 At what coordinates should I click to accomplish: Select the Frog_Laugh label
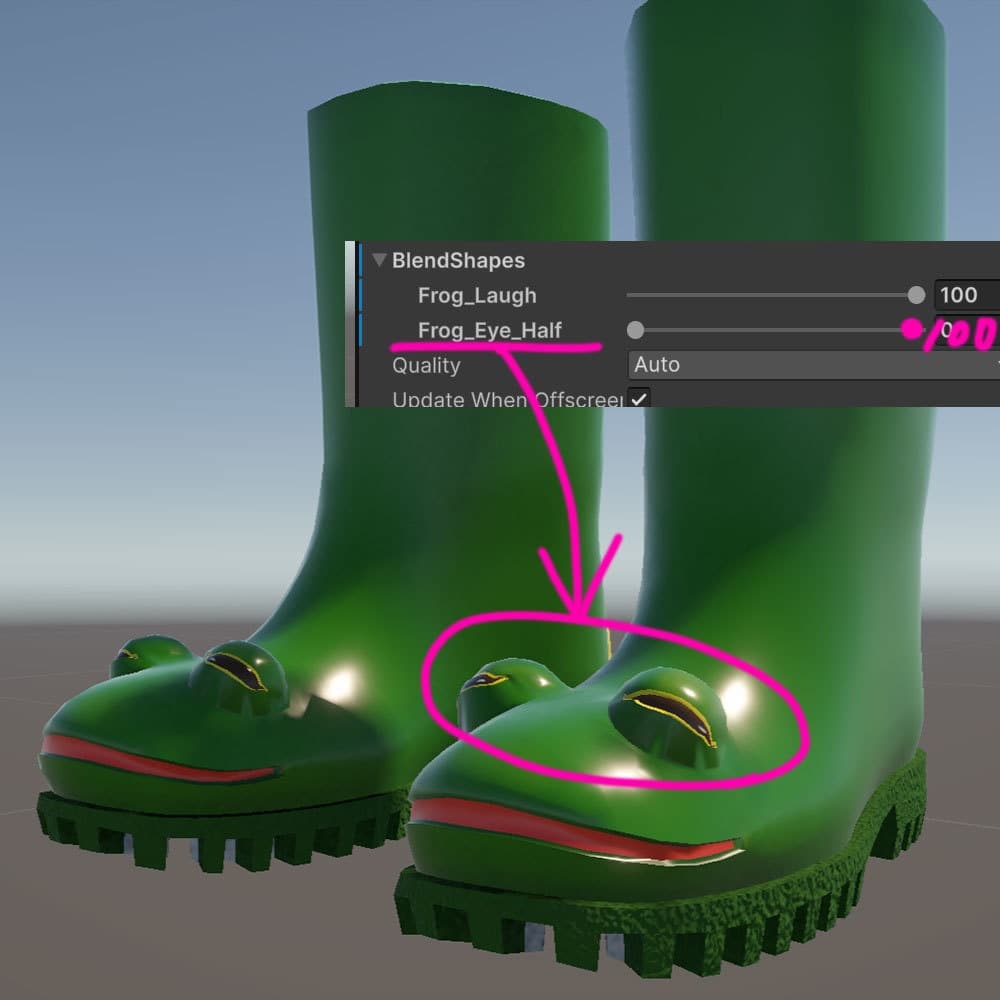[x=477, y=295]
